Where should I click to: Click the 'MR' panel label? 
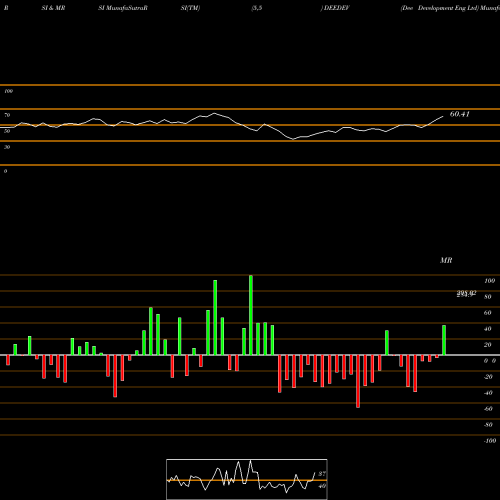(446, 260)
